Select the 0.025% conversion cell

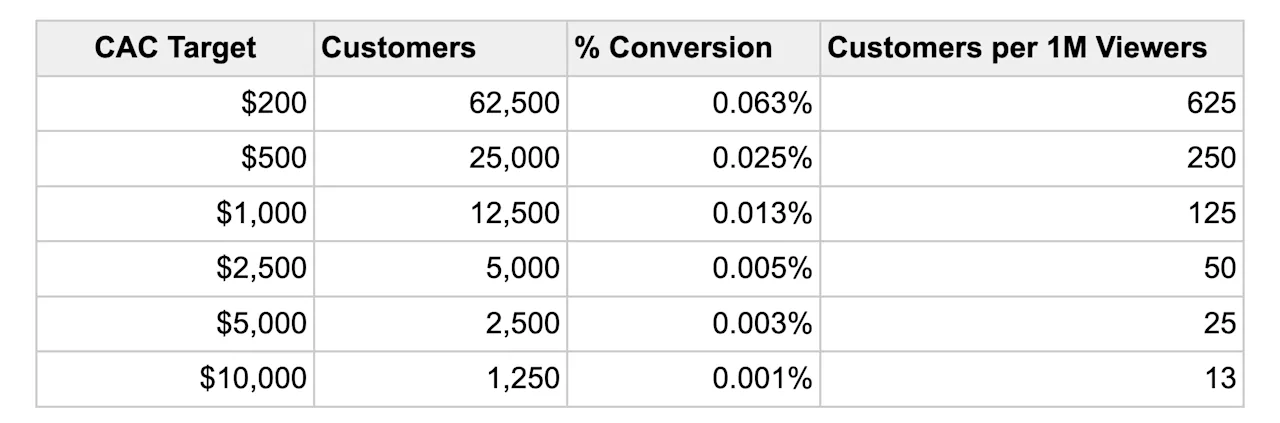[x=693, y=158]
